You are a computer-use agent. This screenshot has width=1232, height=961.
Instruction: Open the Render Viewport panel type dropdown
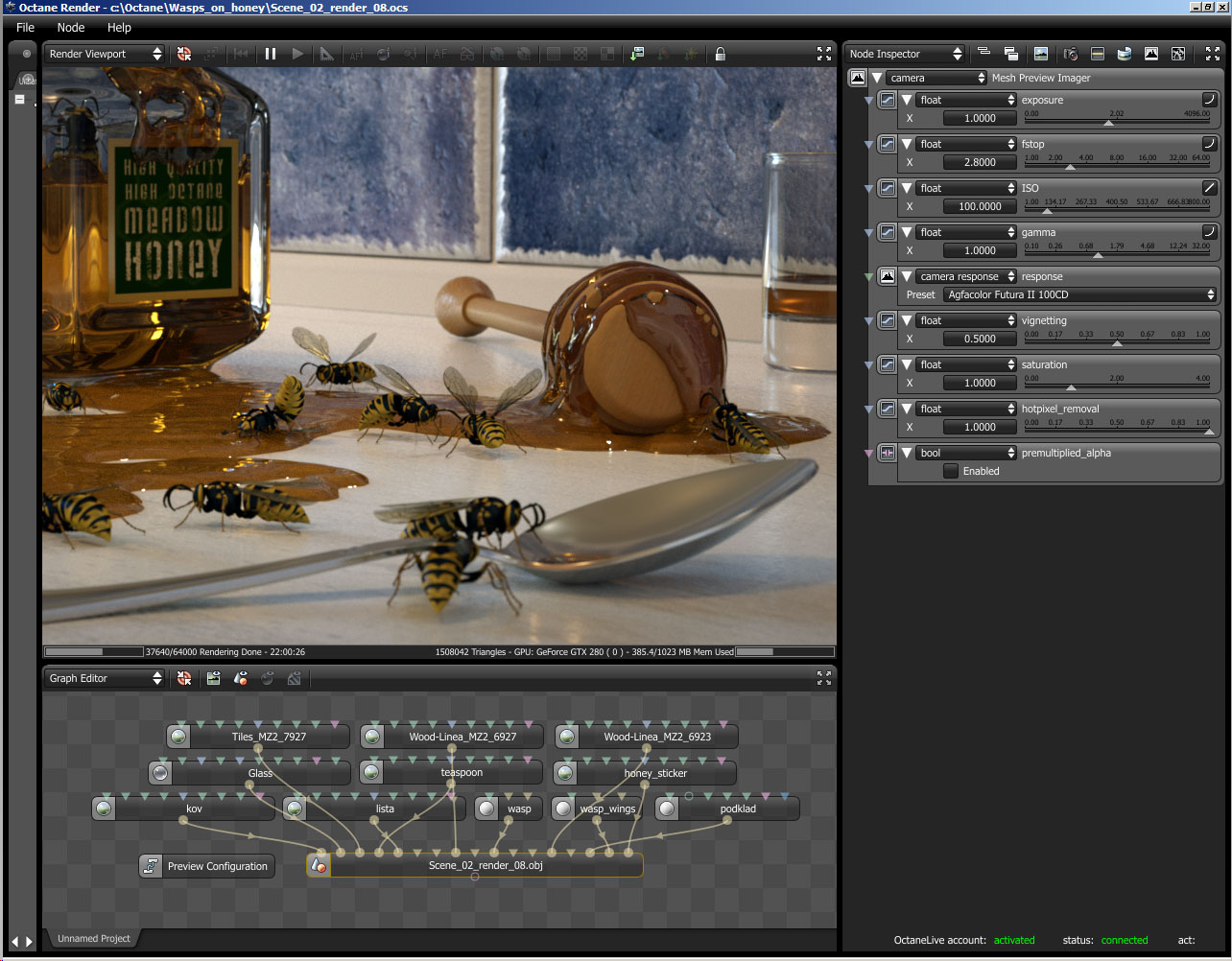pos(106,54)
